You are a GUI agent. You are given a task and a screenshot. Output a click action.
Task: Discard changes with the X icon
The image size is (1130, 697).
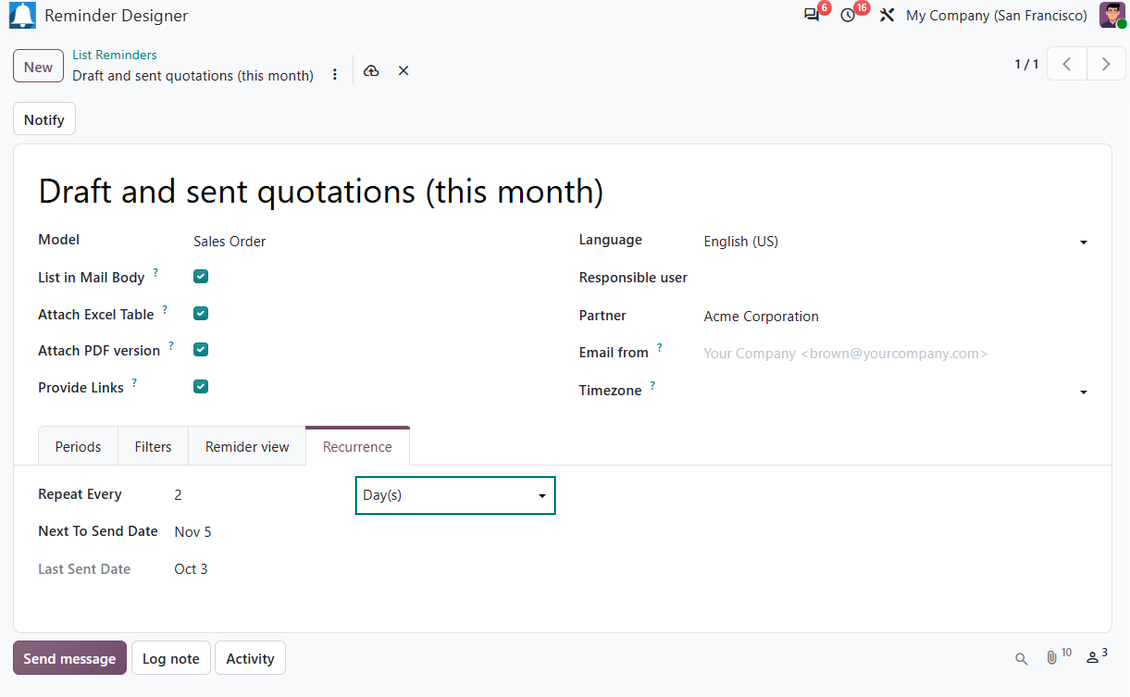[404, 71]
